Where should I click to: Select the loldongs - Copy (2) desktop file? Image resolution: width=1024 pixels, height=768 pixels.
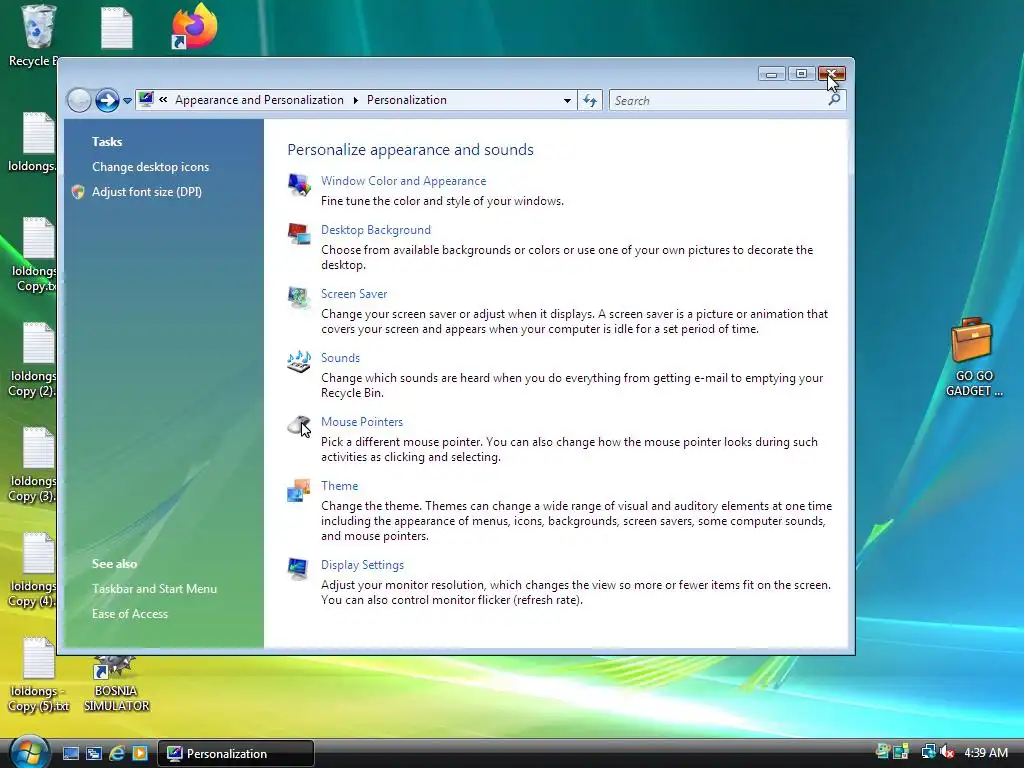coord(32,360)
